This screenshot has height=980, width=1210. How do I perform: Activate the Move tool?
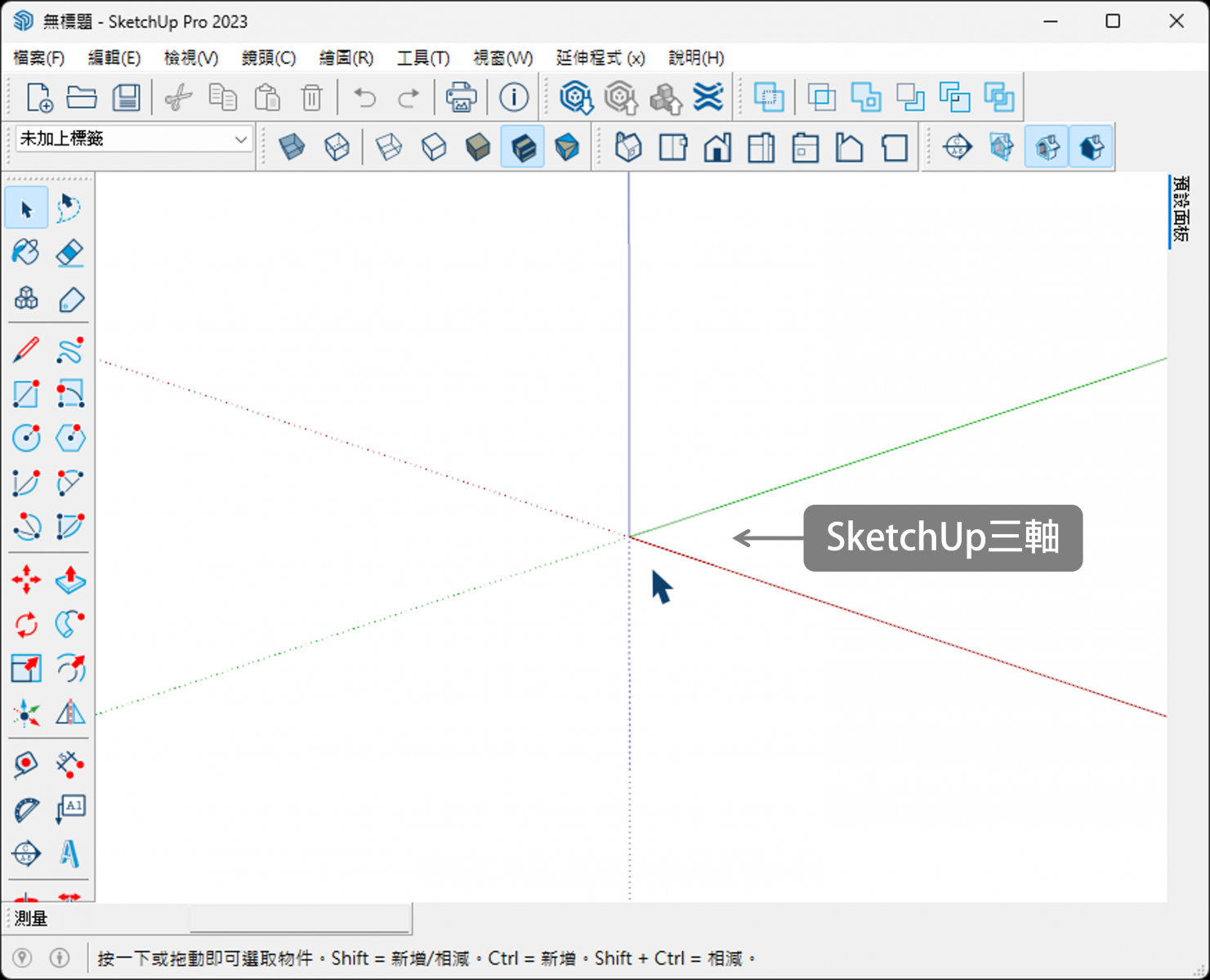pos(26,580)
